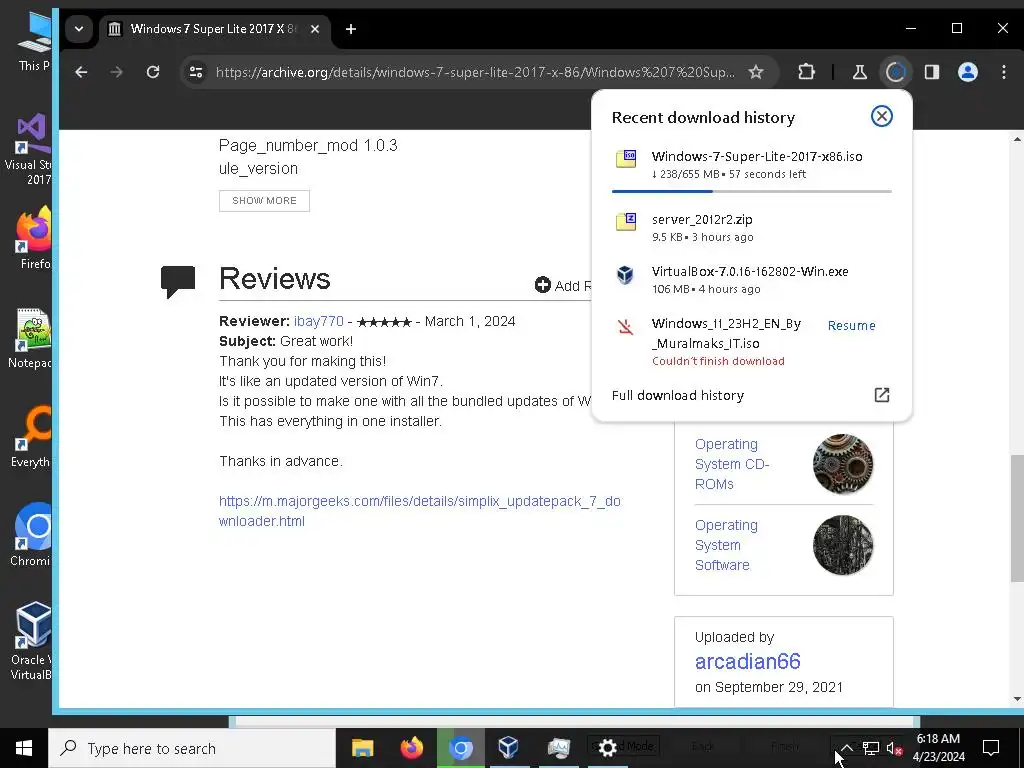The image size is (1024, 768).
Task: Click the gears thumbnail for CD-ROMs
Action: pos(843,464)
